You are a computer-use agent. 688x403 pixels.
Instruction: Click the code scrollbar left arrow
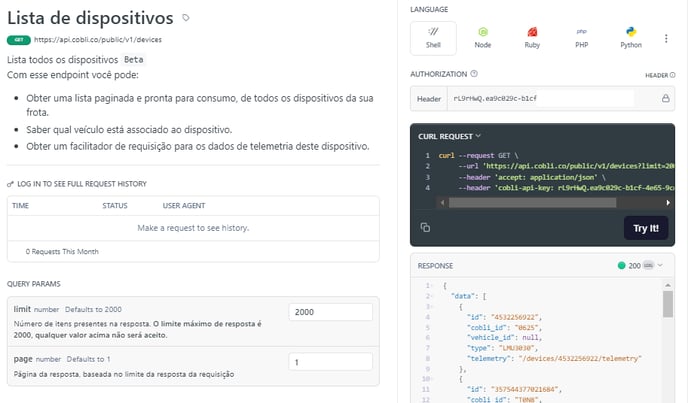tap(442, 202)
